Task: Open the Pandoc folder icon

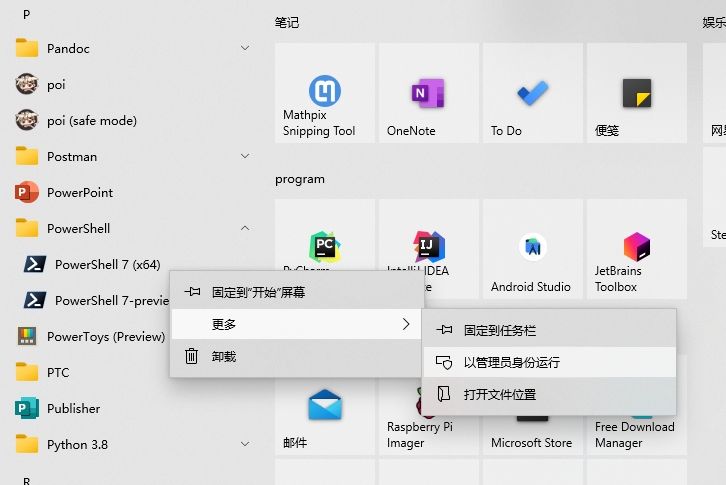Action: [27, 48]
